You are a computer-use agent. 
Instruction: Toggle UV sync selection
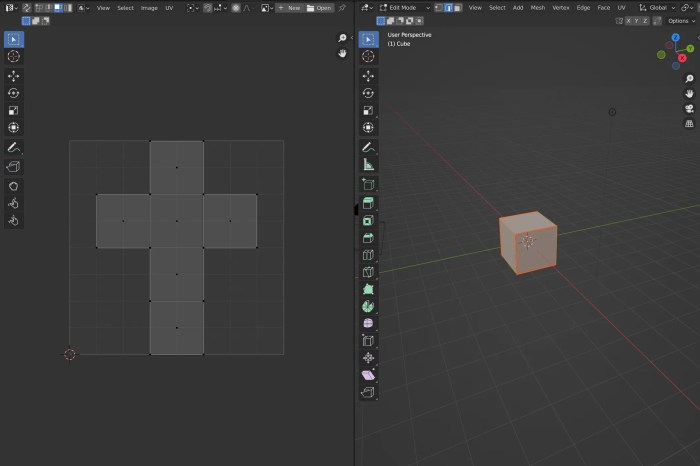(27, 8)
